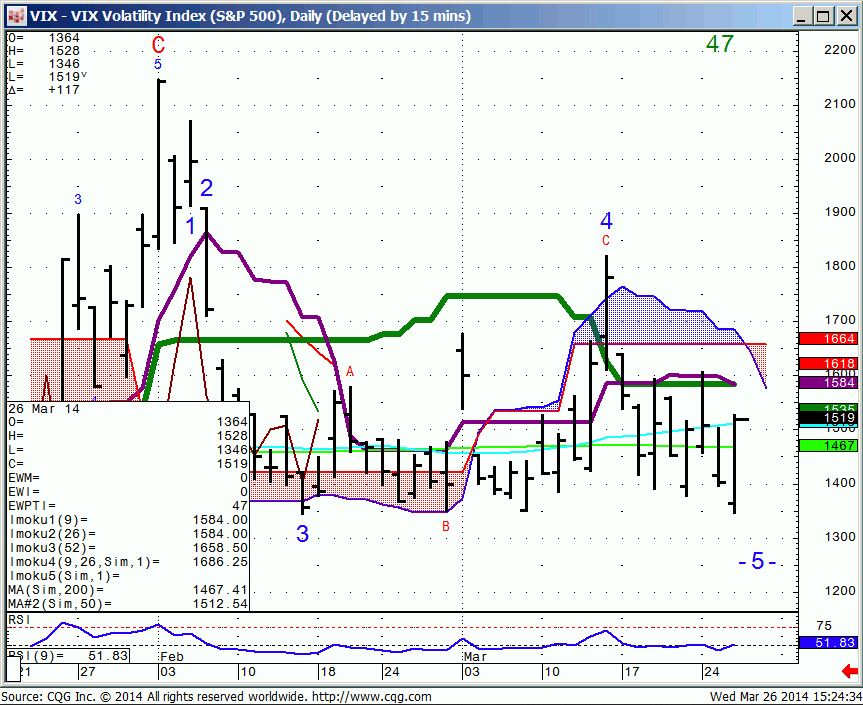The height and width of the screenshot is (705, 863).
Task: Click the red left-pointing arrow icon
Action: point(849,671)
